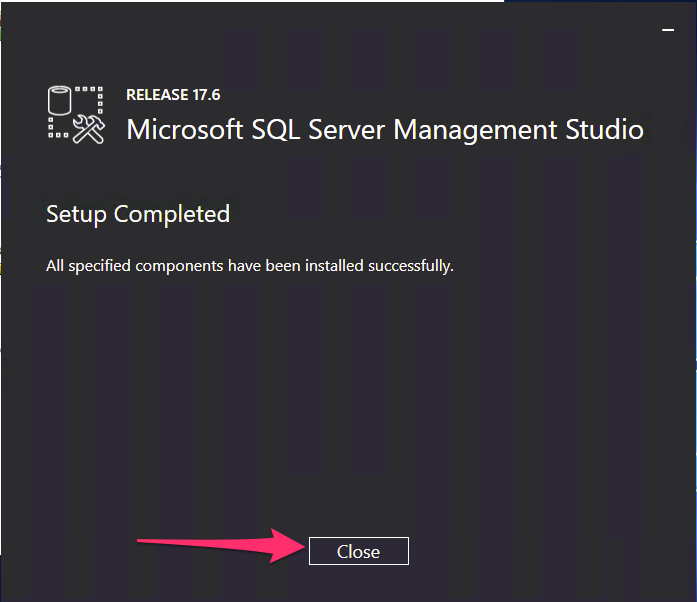The width and height of the screenshot is (697, 602).
Task: Click the word Completed in the heading
Action: point(172,215)
